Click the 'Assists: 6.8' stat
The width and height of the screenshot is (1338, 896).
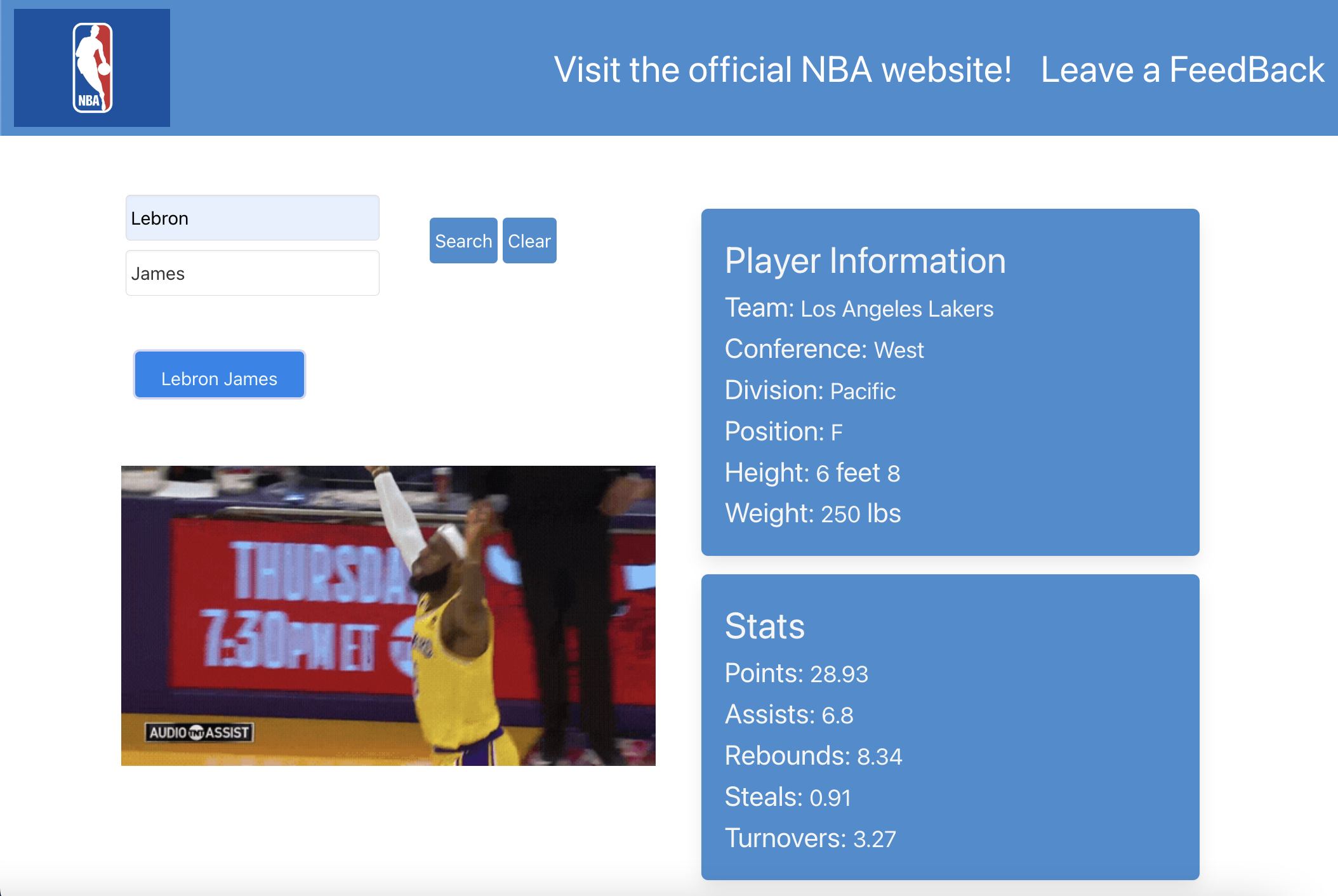[789, 715]
